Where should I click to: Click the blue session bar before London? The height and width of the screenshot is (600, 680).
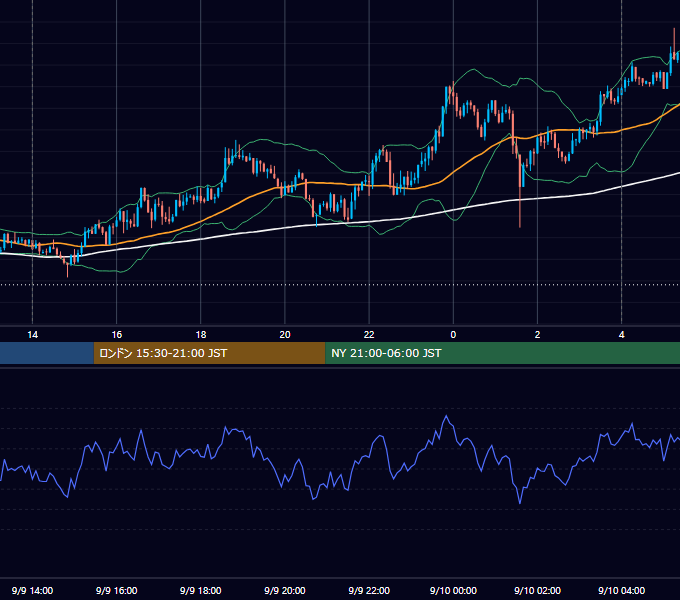(47, 353)
